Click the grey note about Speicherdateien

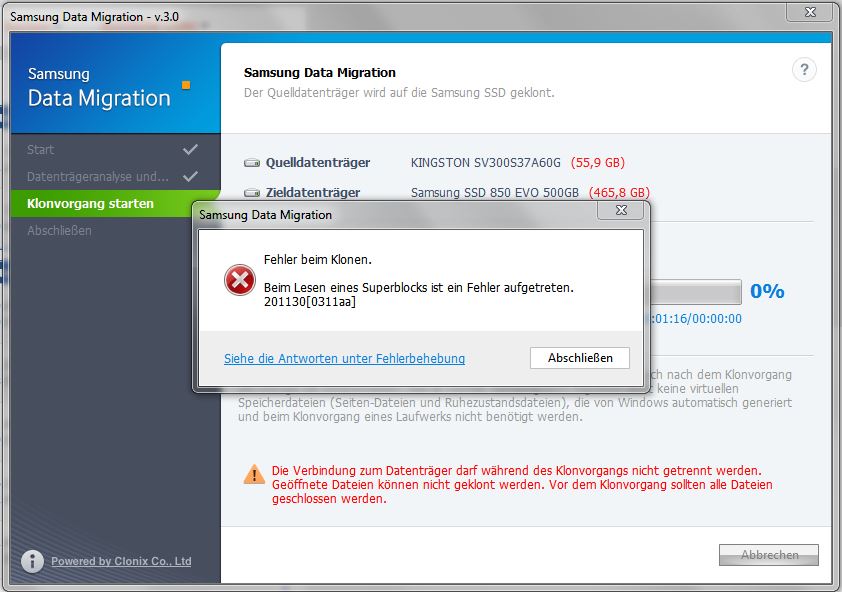[x=515, y=395]
